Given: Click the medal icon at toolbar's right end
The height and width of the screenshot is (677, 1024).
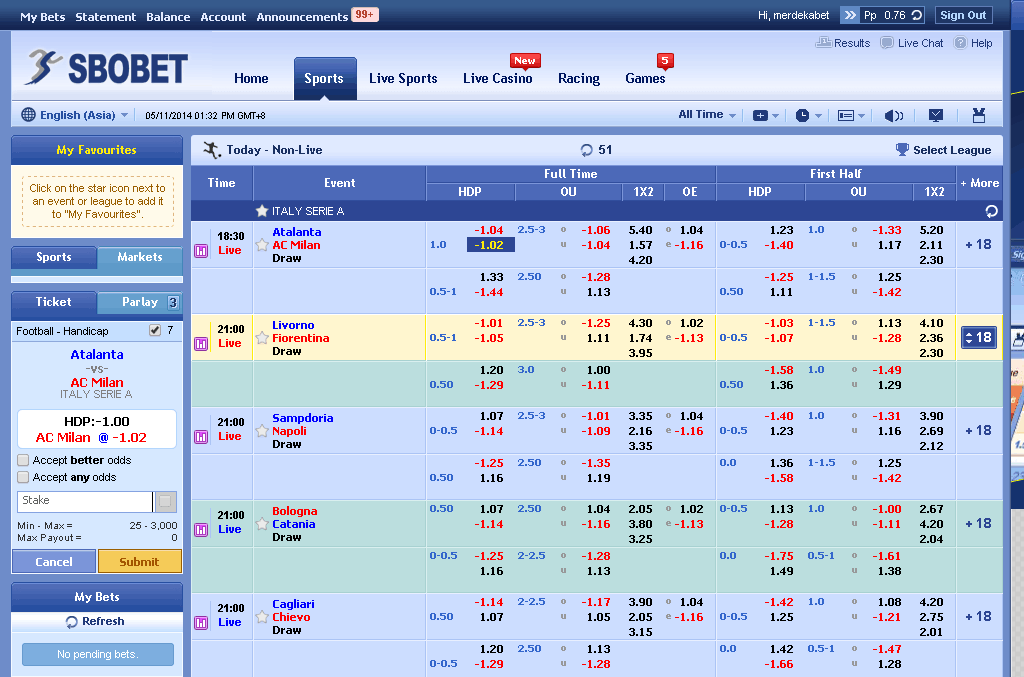Looking at the screenshot, I should tap(979, 116).
